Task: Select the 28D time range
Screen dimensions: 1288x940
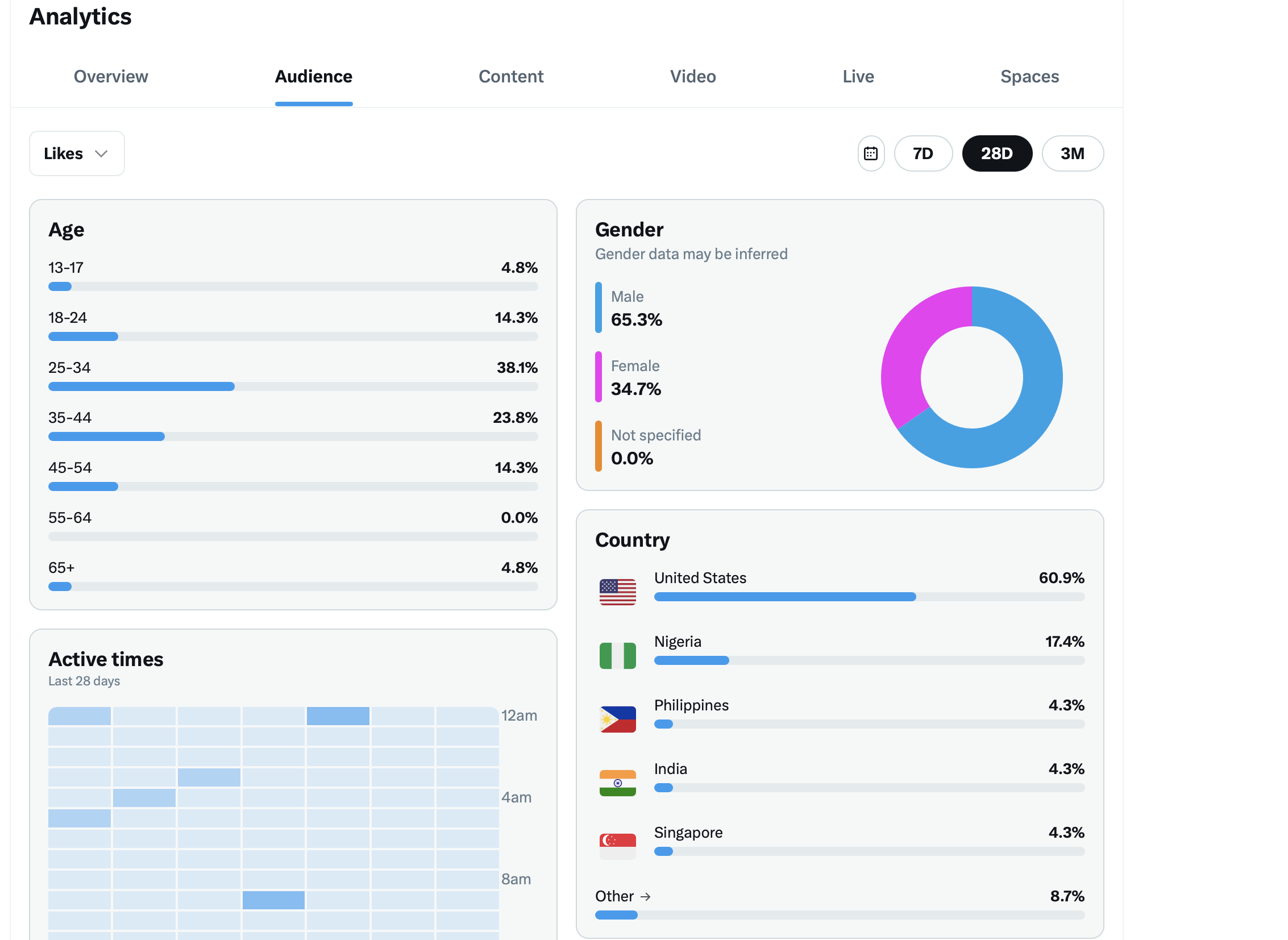Action: pos(996,153)
